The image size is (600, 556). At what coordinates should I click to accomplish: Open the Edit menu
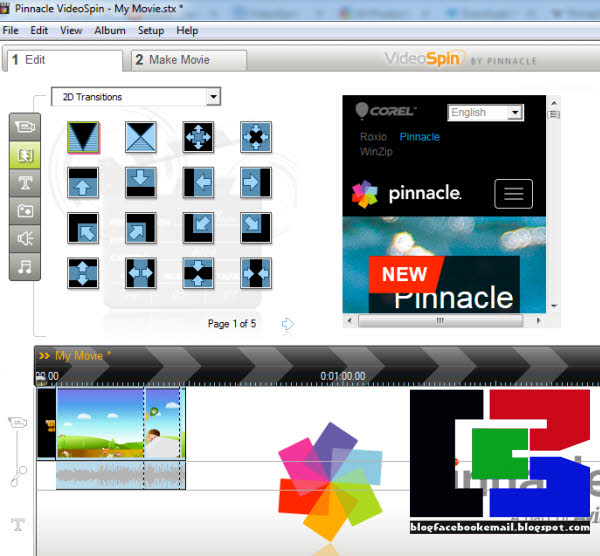point(39,31)
